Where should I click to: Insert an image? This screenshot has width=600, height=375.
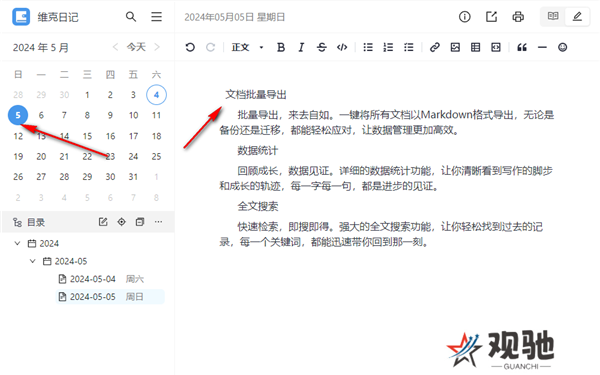click(455, 47)
